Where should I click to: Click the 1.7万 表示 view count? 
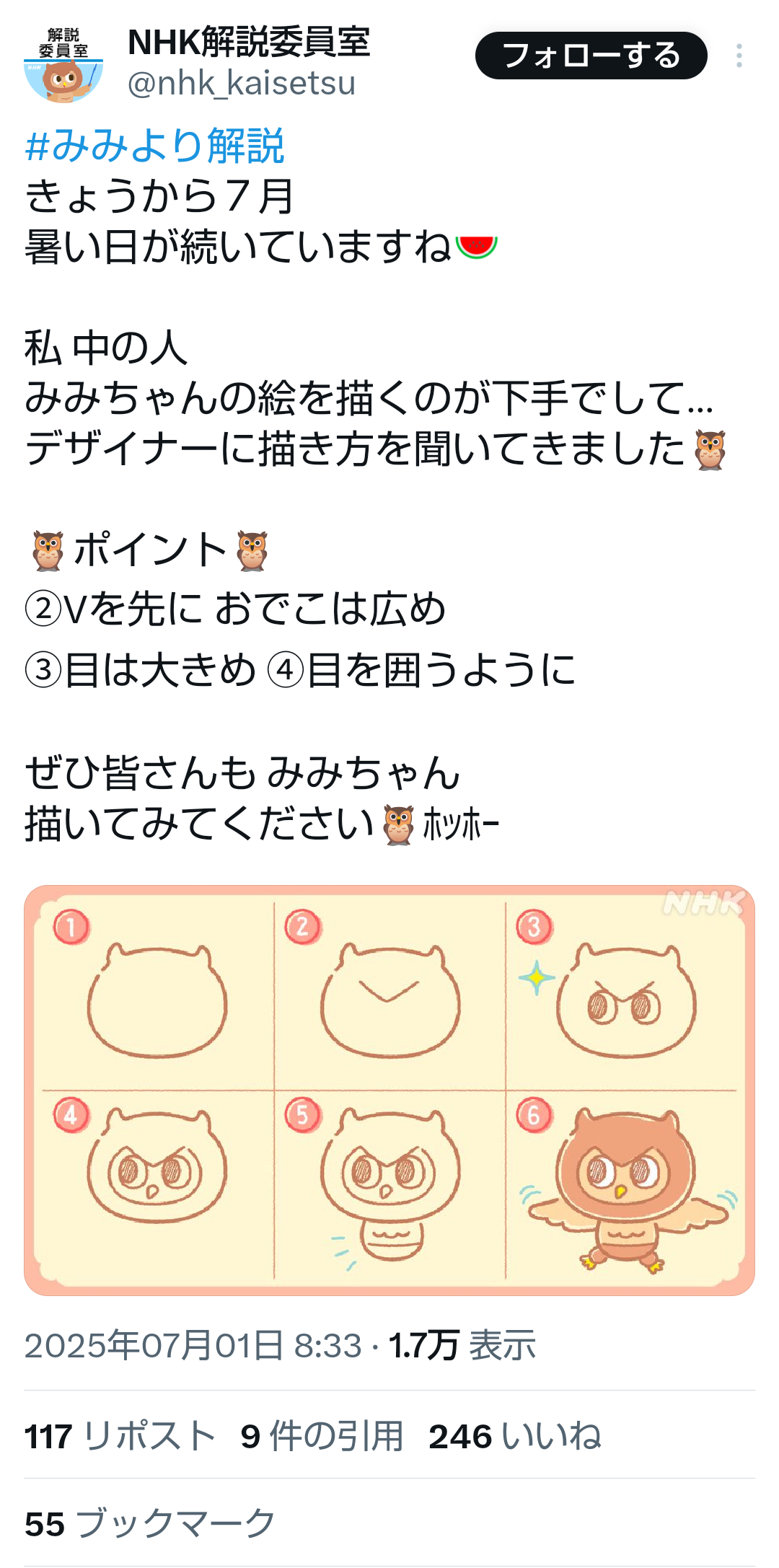point(462,1345)
